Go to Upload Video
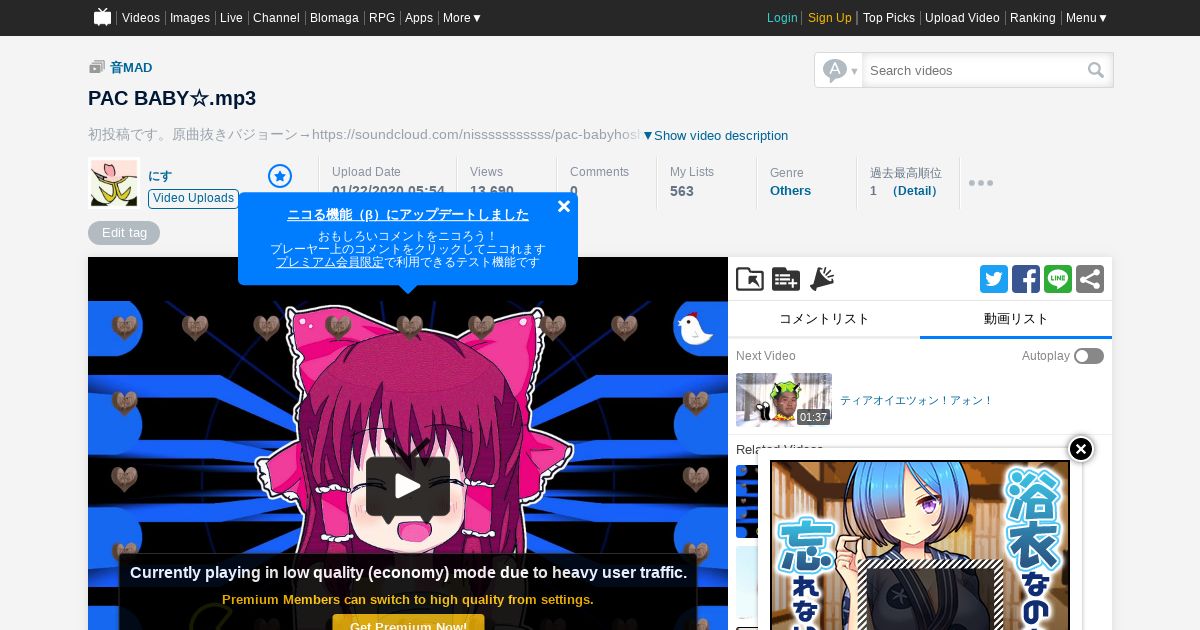This screenshot has height=630, width=1200. pyautogui.click(x=962, y=18)
